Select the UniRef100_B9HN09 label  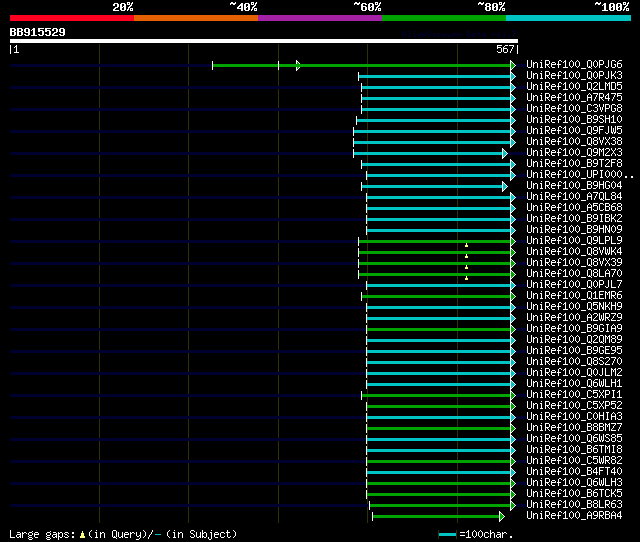pyautogui.click(x=574, y=230)
